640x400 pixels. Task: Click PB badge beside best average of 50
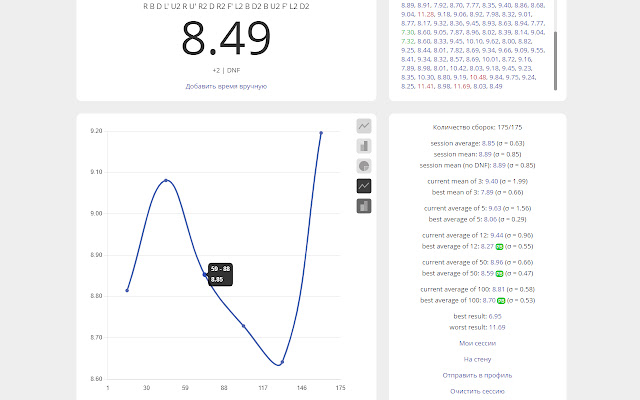pos(499,273)
